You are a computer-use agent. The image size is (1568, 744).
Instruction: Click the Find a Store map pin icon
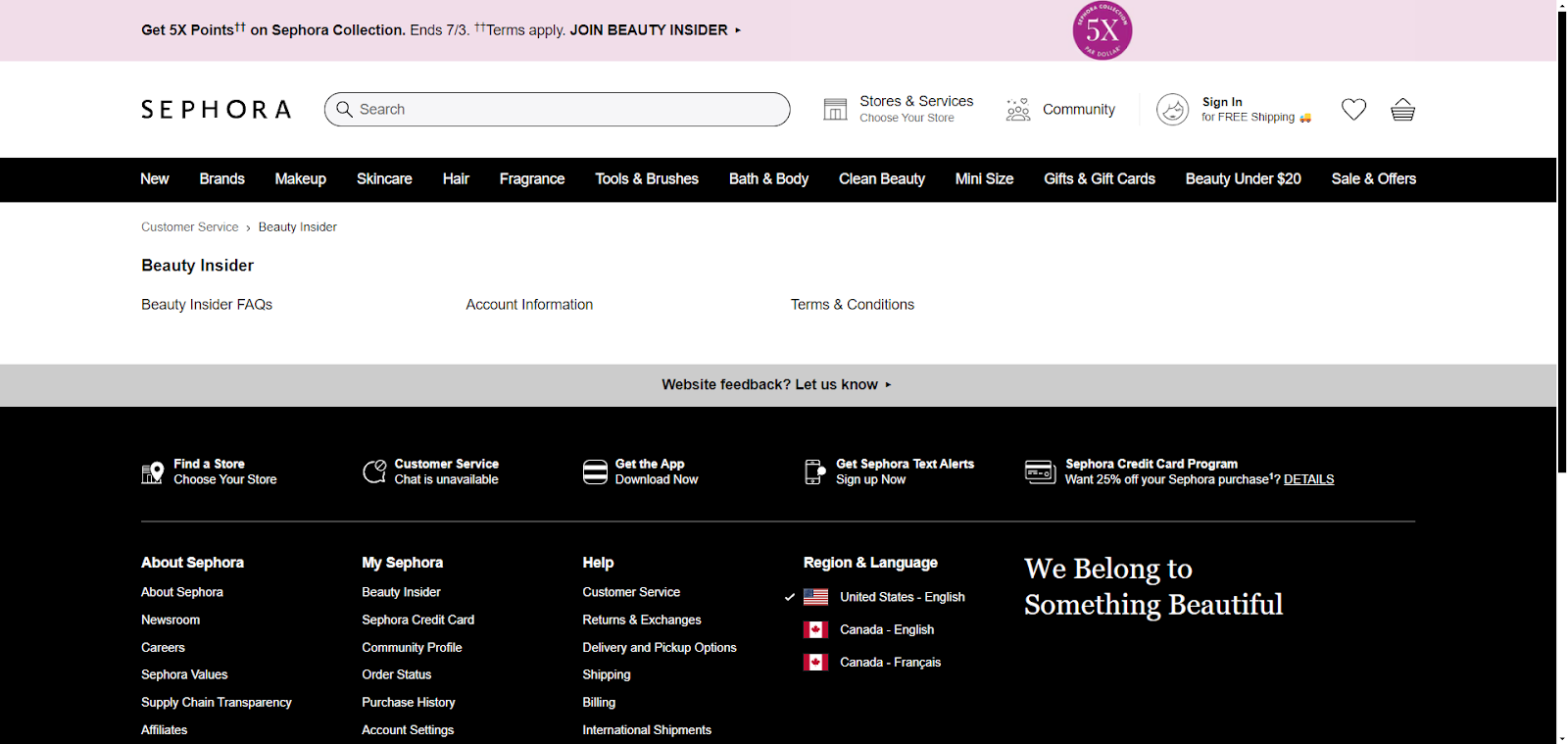(x=152, y=472)
